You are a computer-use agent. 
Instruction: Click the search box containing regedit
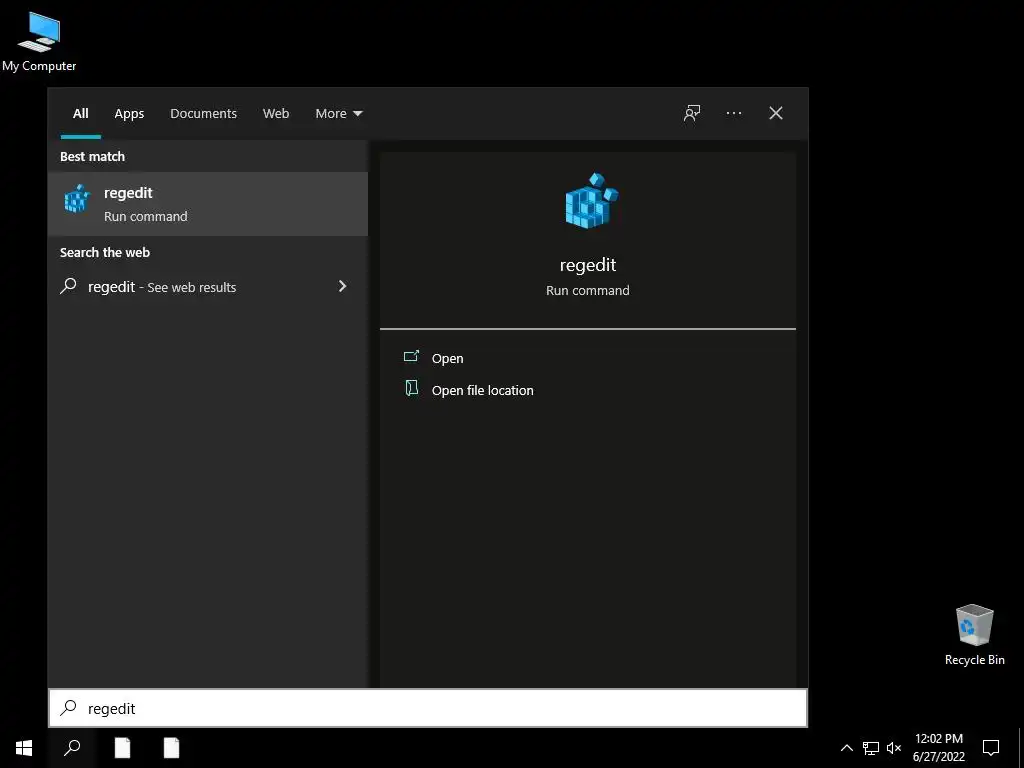(428, 708)
